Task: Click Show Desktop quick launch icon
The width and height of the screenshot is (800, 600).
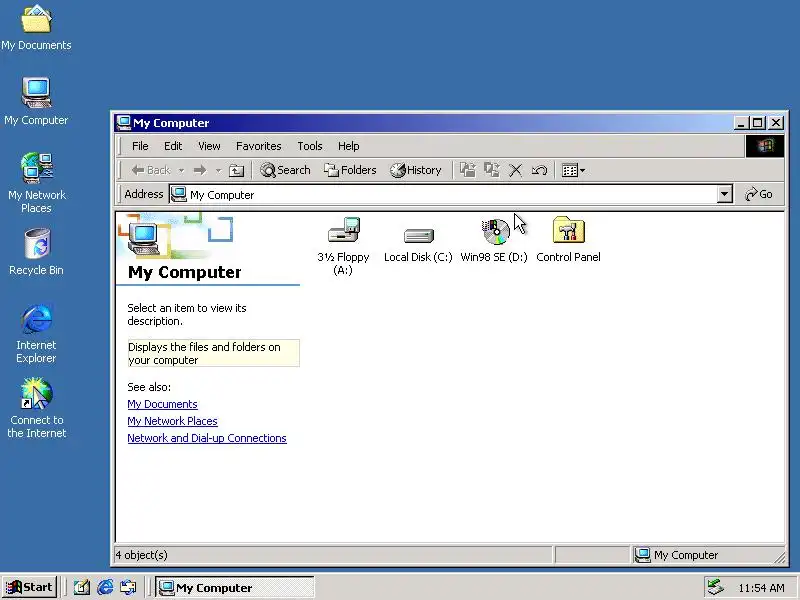Action: [x=82, y=587]
